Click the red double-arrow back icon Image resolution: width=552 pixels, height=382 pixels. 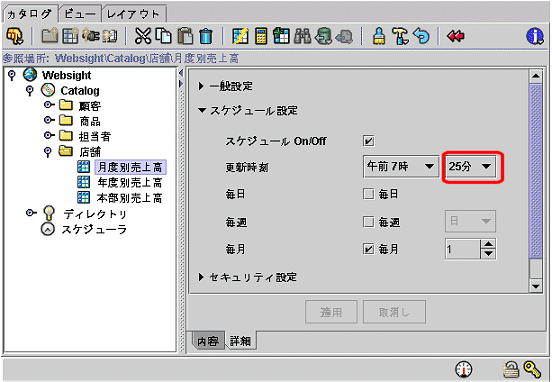click(456, 36)
